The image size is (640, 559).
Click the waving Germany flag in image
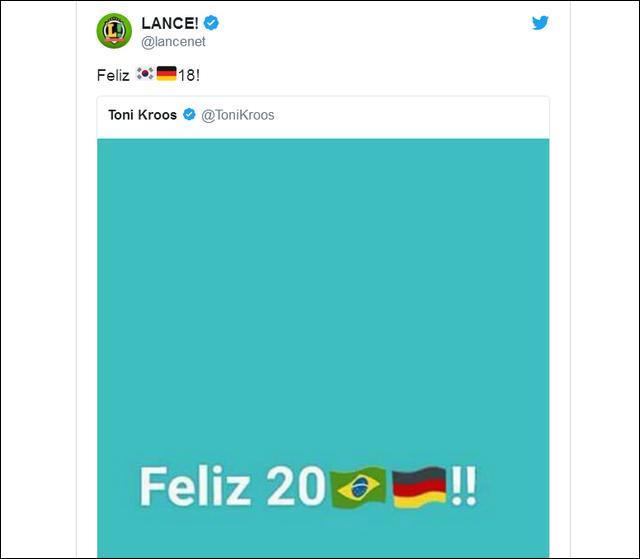(419, 487)
